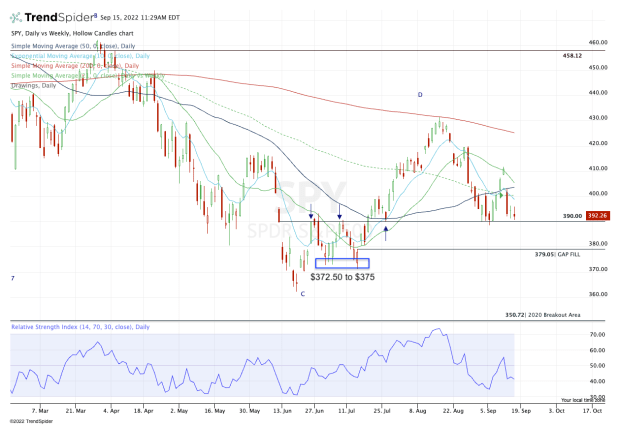This screenshot has height=426, width=620.
Task: Click the '5. Sep' date on the time axis
Action: (488, 411)
